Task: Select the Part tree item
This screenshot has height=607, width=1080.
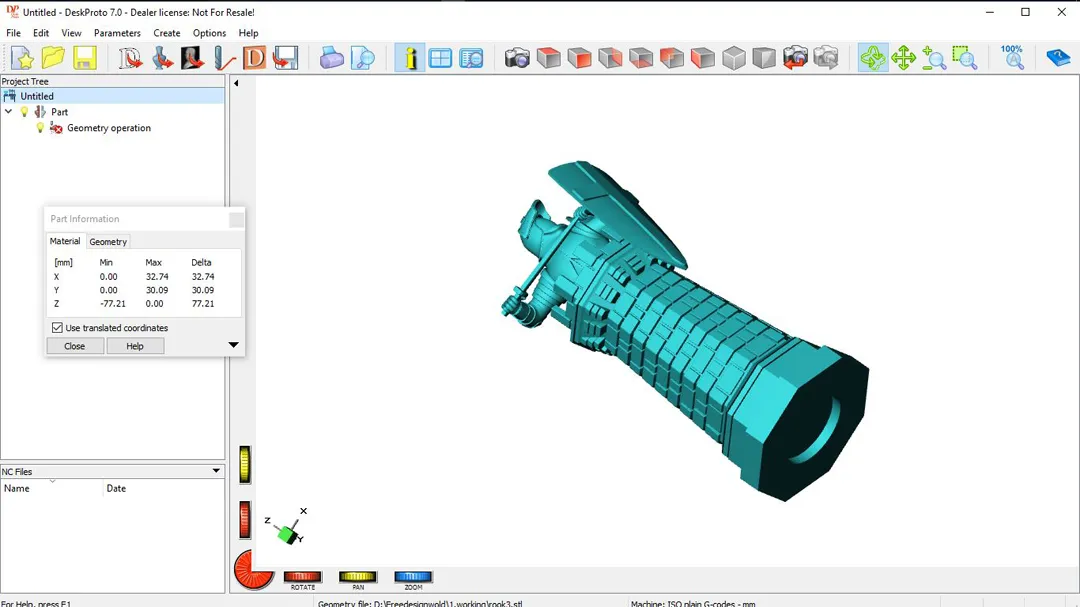Action: pos(59,112)
